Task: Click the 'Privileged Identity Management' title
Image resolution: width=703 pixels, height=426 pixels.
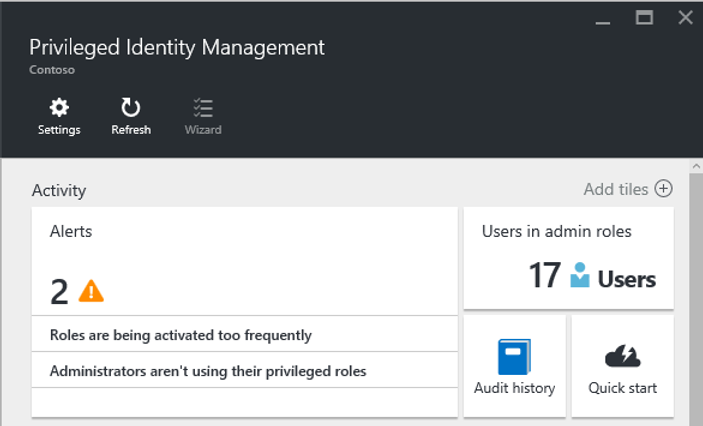Action: point(177,48)
